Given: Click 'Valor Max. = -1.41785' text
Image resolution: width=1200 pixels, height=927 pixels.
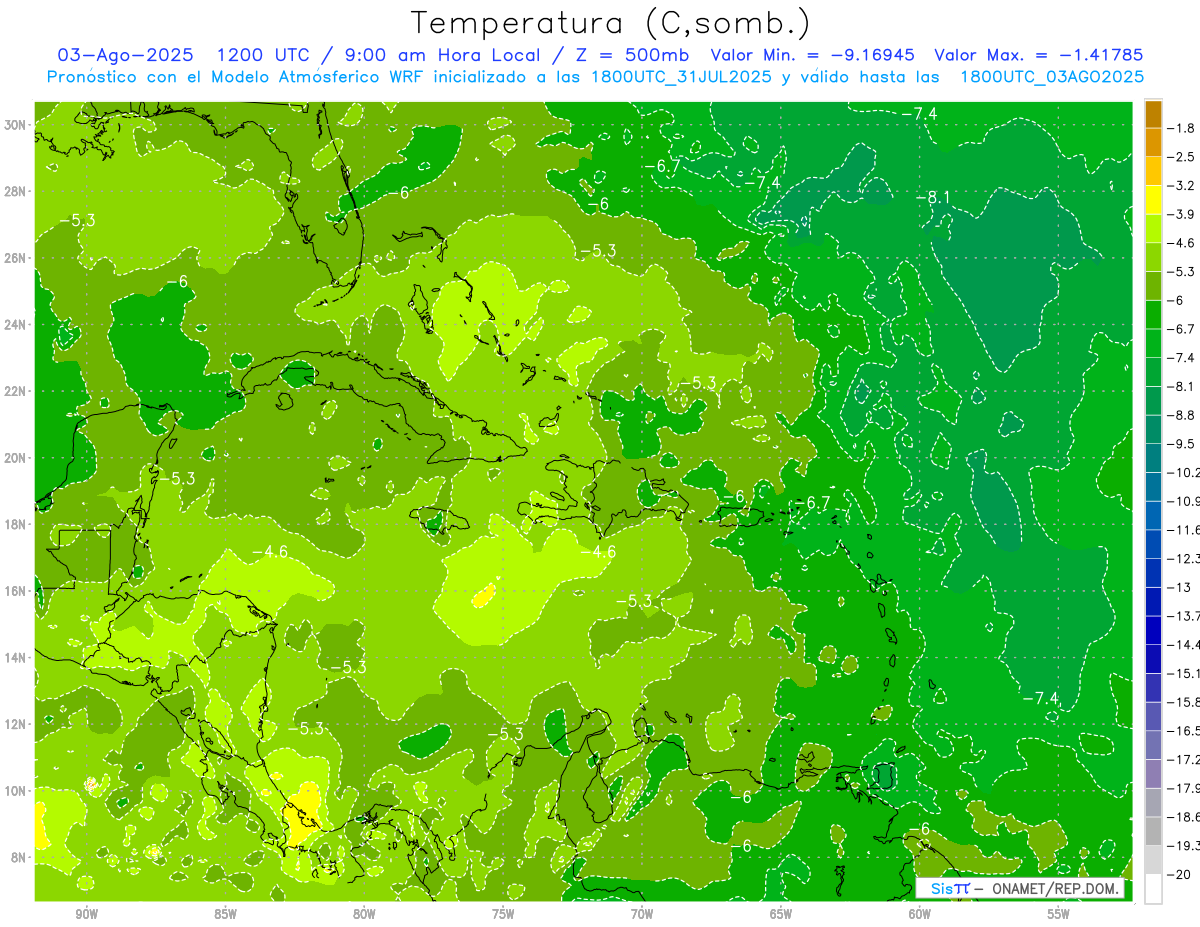Looking at the screenshot, I should coord(1038,55).
